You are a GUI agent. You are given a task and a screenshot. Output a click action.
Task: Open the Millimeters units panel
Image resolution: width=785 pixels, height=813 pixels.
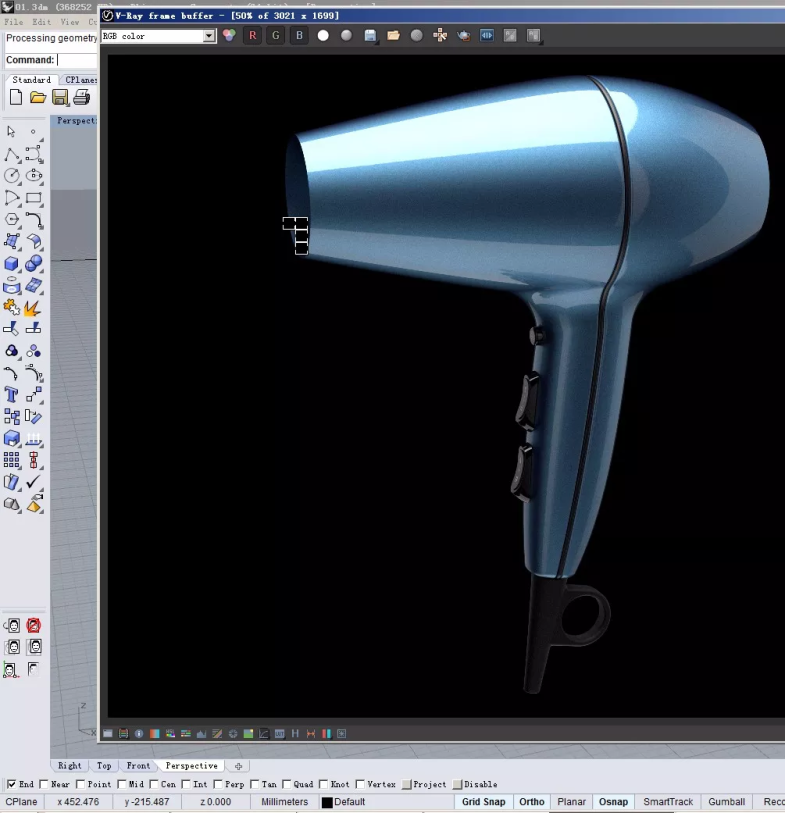tap(285, 802)
